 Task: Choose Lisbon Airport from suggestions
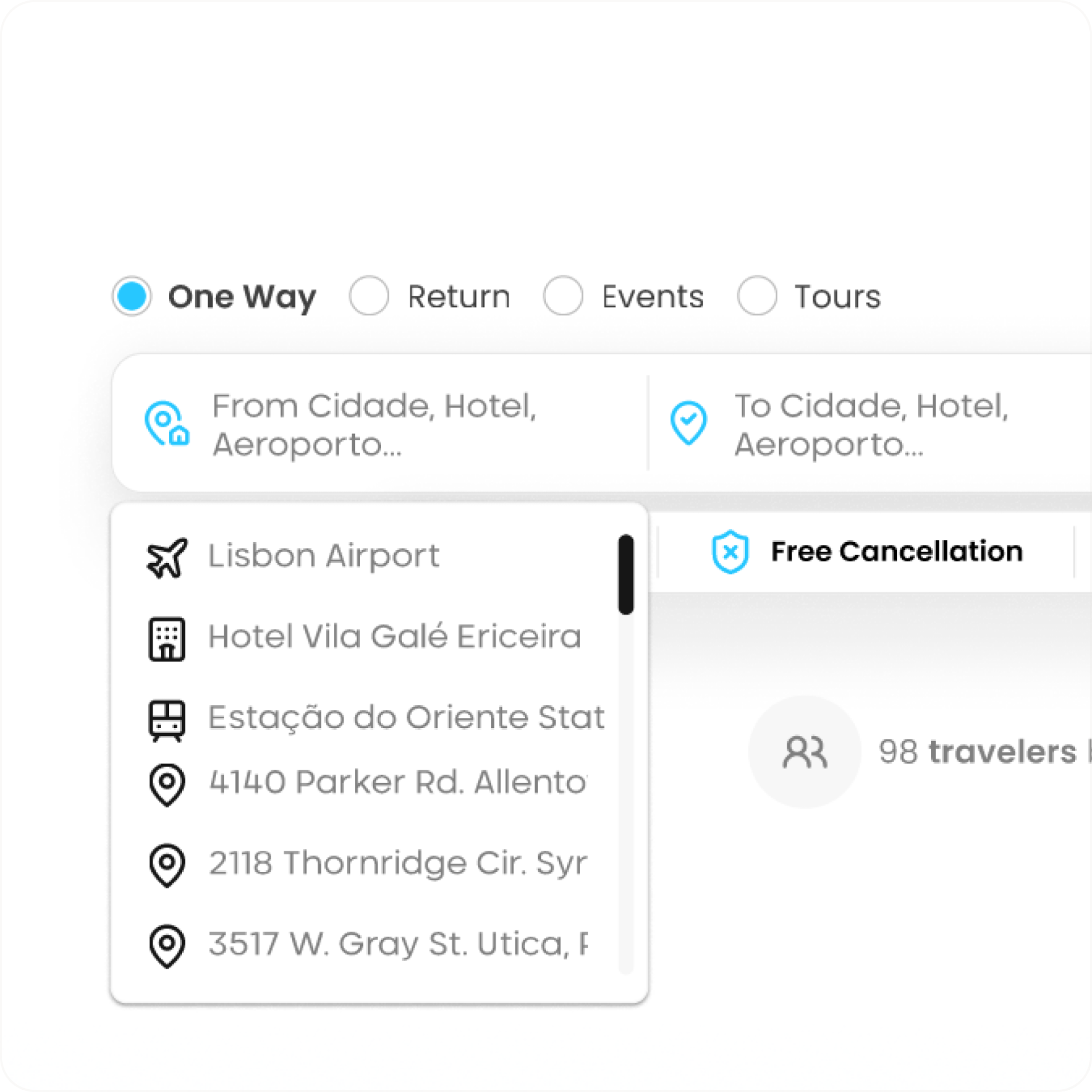[x=324, y=556]
